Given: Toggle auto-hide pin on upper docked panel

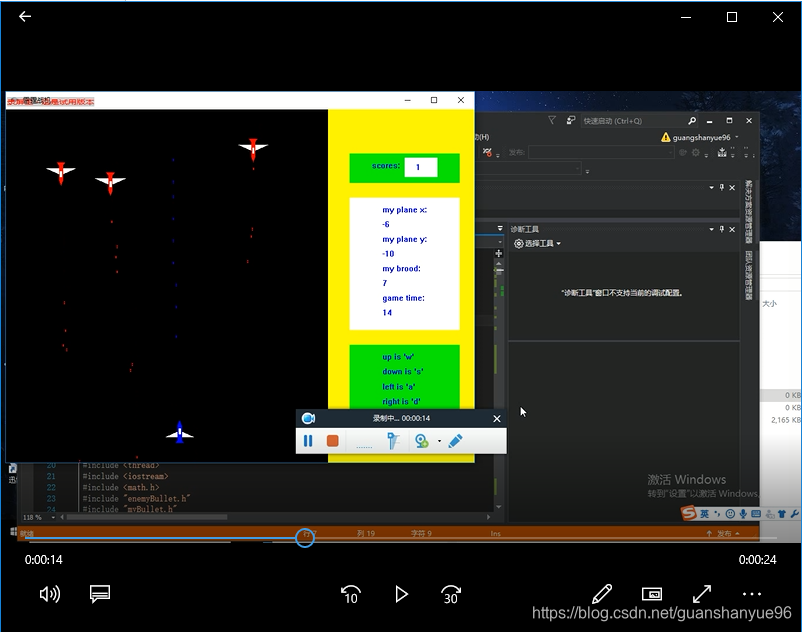Looking at the screenshot, I should click(x=722, y=187).
